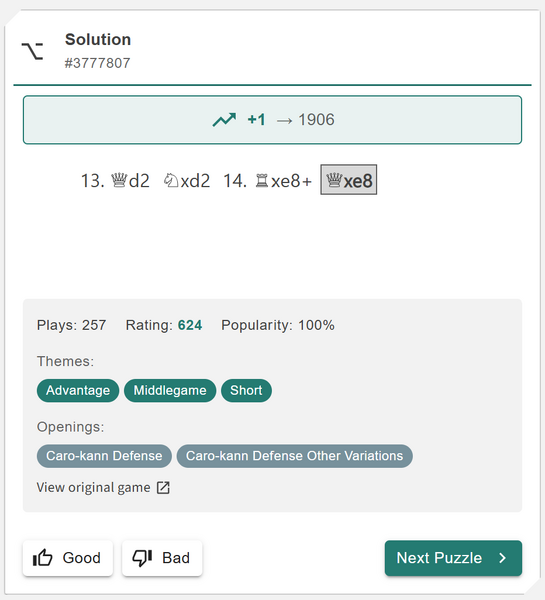This screenshot has width=545, height=600.
Task: Click the thumbs-up icon
Action: coord(42,558)
